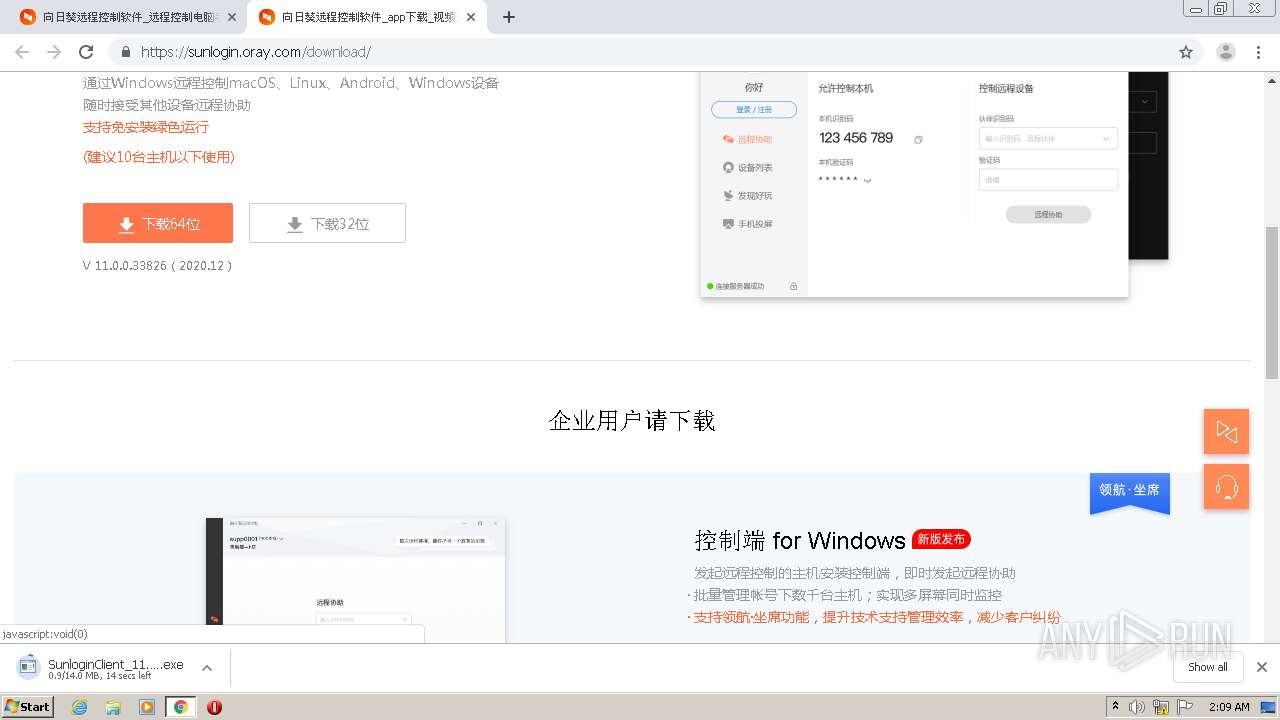Close the downloads bar
Viewport: 1280px width, 720px height.
[1262, 667]
